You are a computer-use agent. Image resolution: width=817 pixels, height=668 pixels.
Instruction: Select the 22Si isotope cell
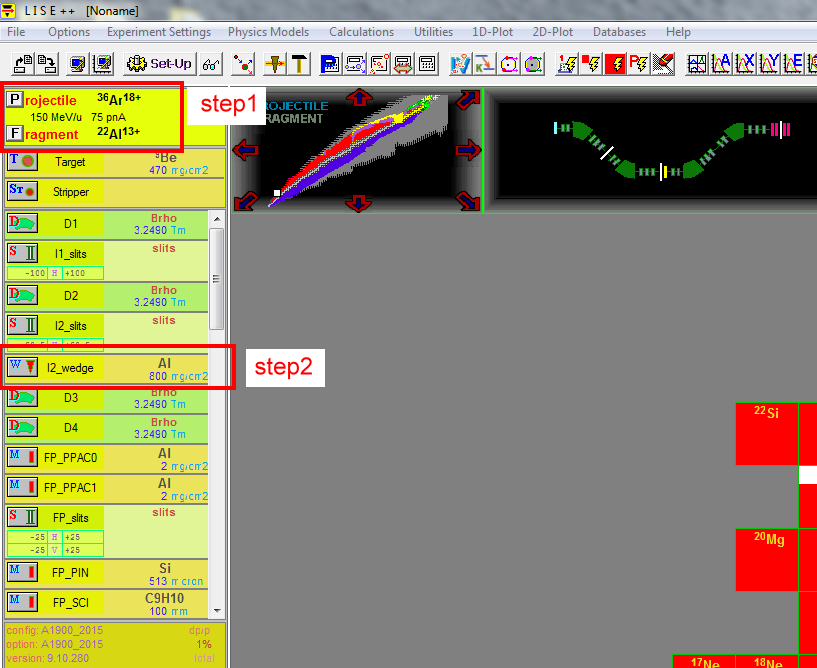766,434
